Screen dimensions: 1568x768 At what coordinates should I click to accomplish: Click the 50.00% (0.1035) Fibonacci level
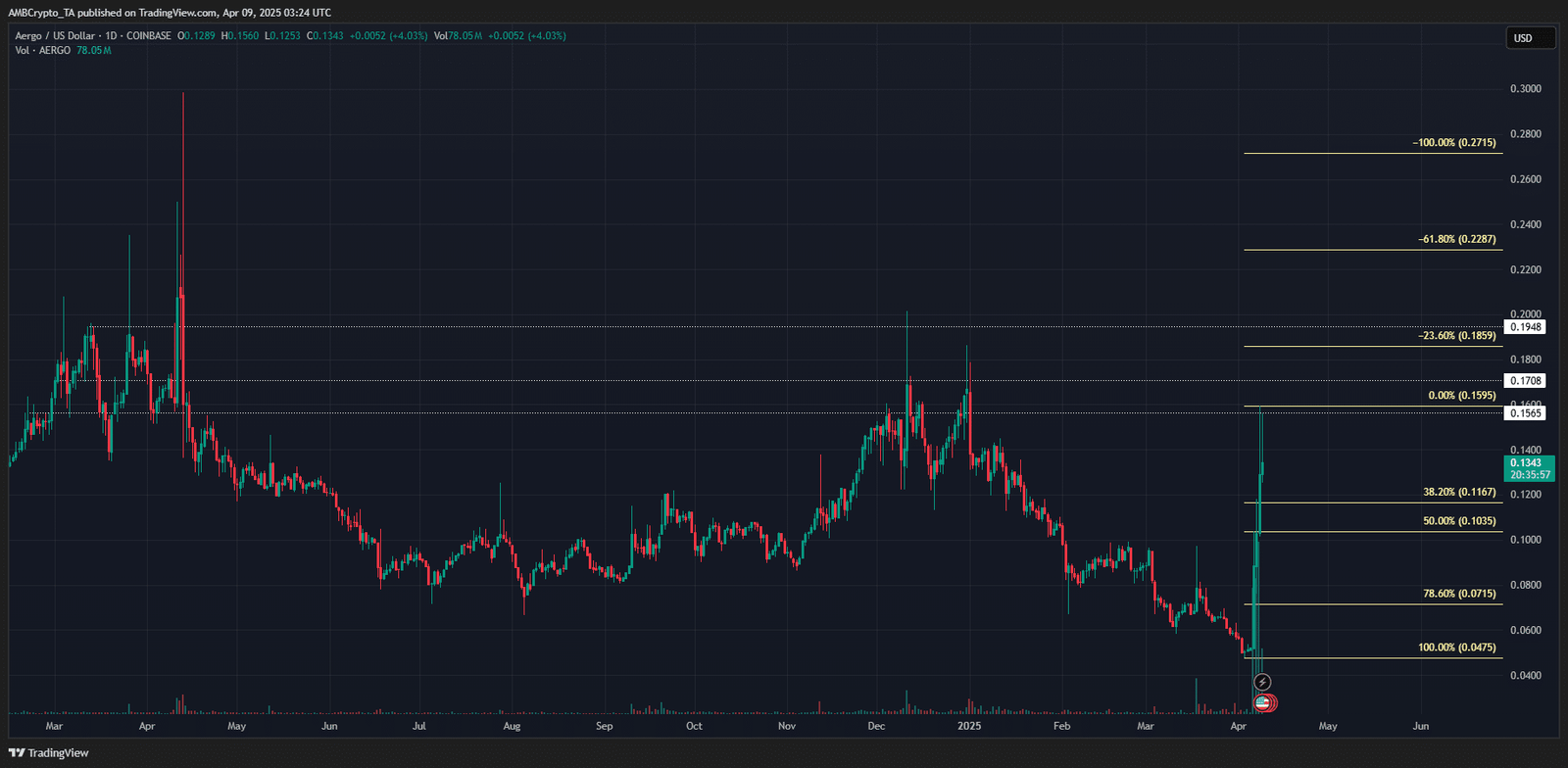(1459, 521)
